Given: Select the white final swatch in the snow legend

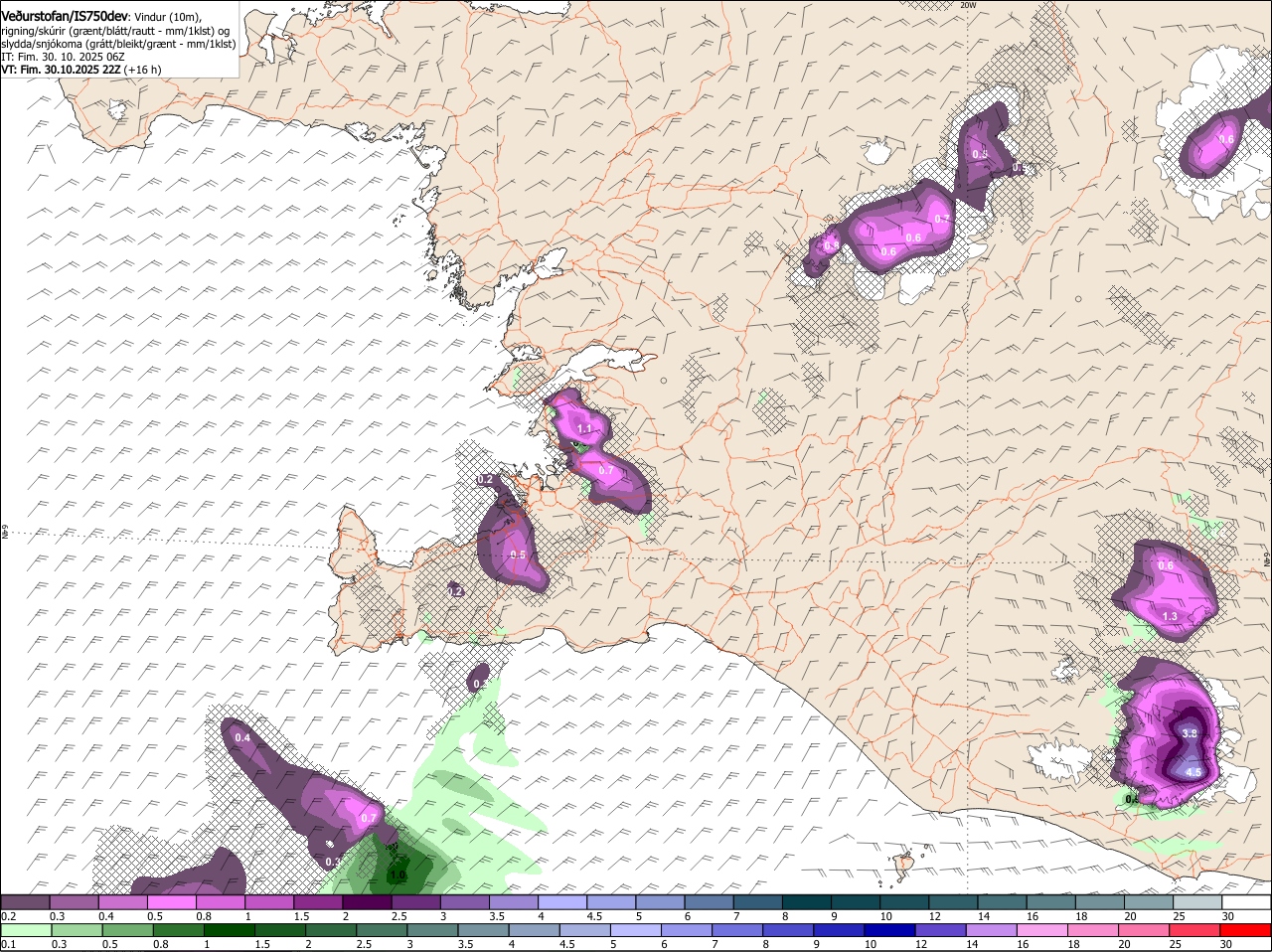Looking at the screenshot, I should click(1246, 902).
